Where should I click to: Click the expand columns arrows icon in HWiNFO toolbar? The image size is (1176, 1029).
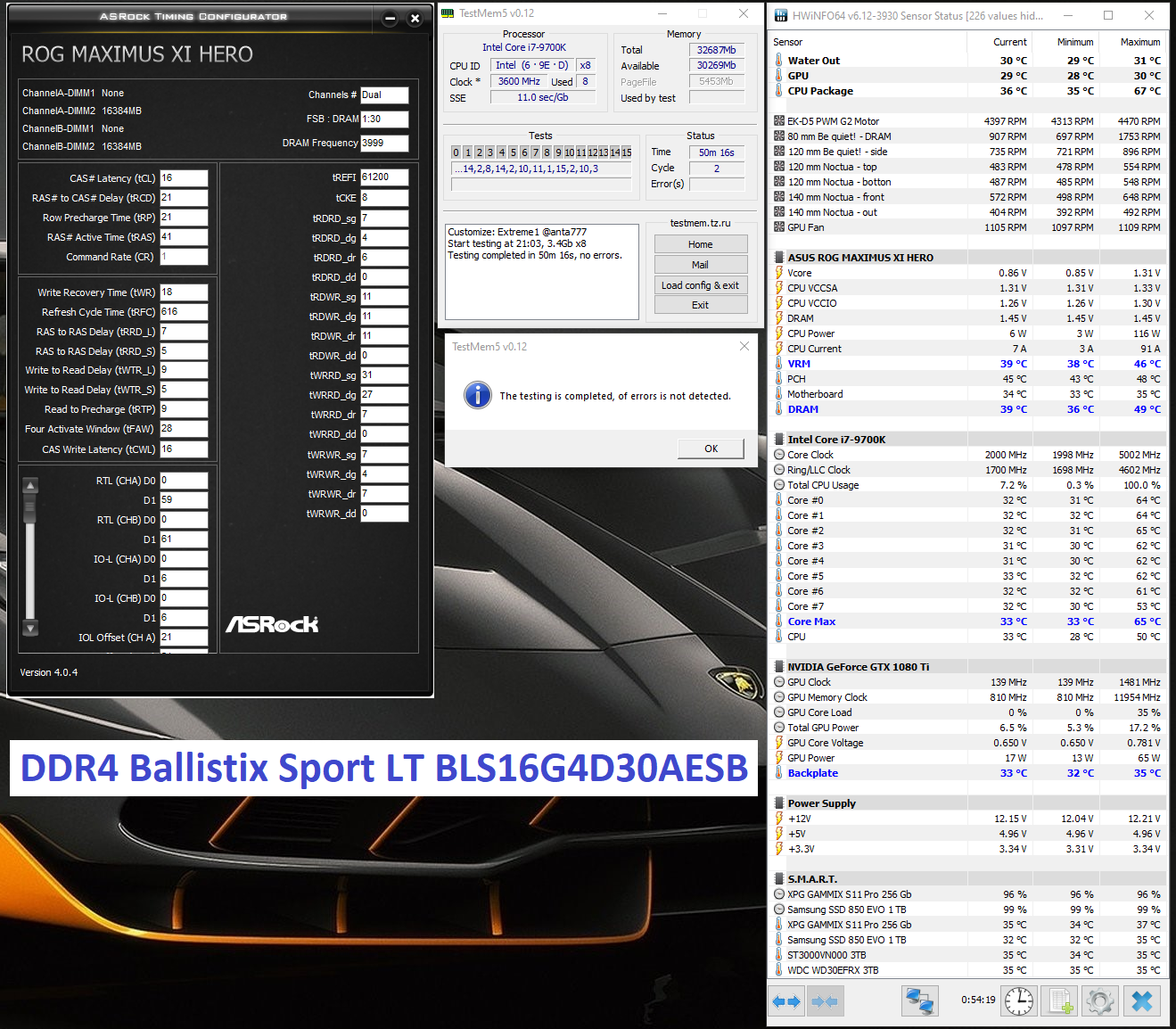coord(785,1001)
